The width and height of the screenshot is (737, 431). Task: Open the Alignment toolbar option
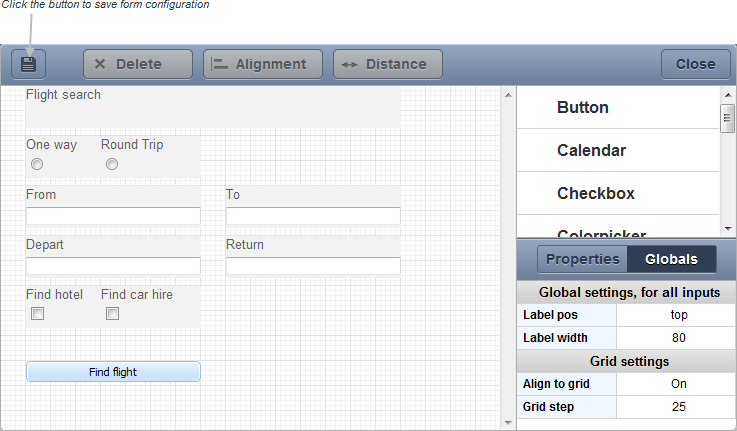point(263,64)
